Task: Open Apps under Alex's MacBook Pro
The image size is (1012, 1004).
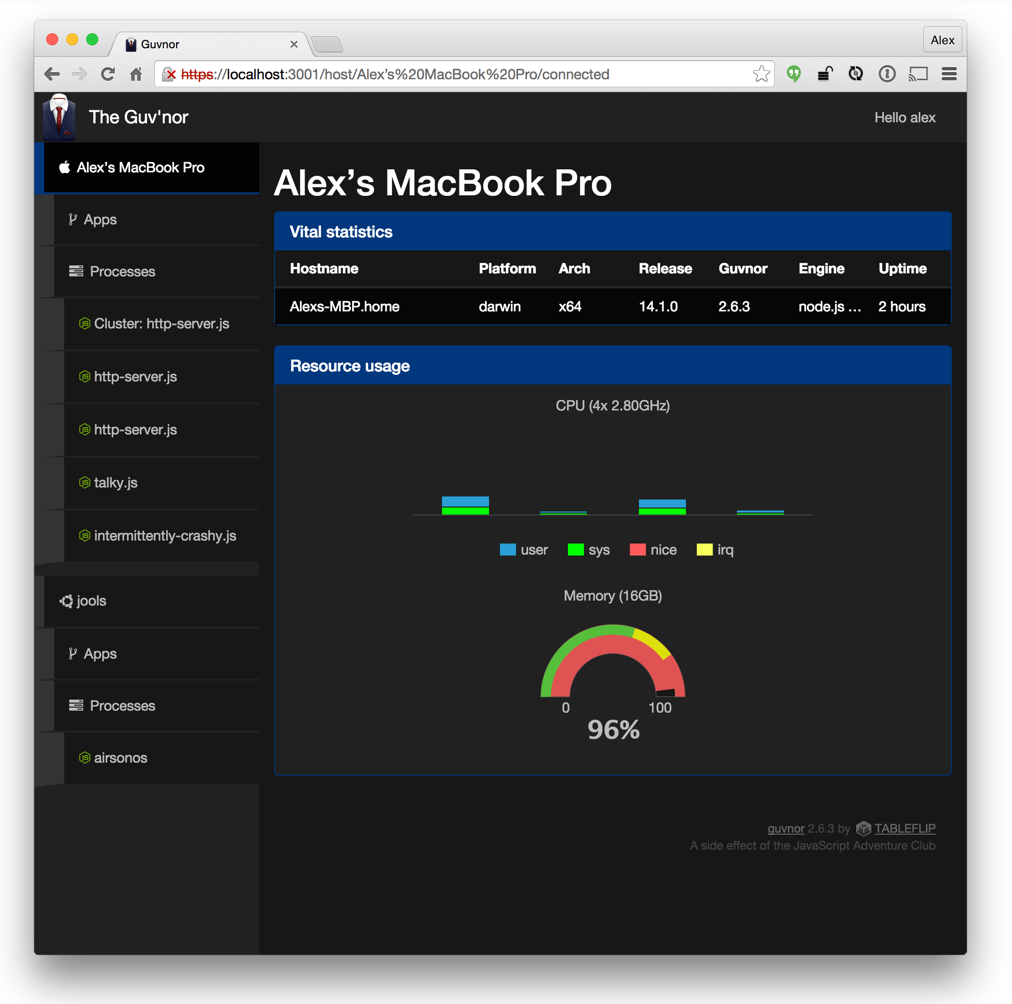Action: pos(100,220)
